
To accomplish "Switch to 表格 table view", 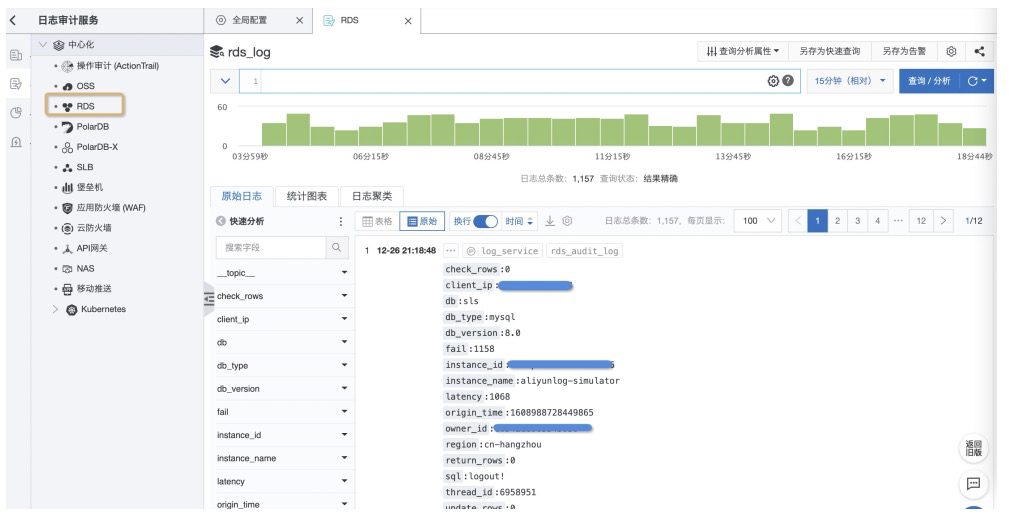I will click(377, 221).
